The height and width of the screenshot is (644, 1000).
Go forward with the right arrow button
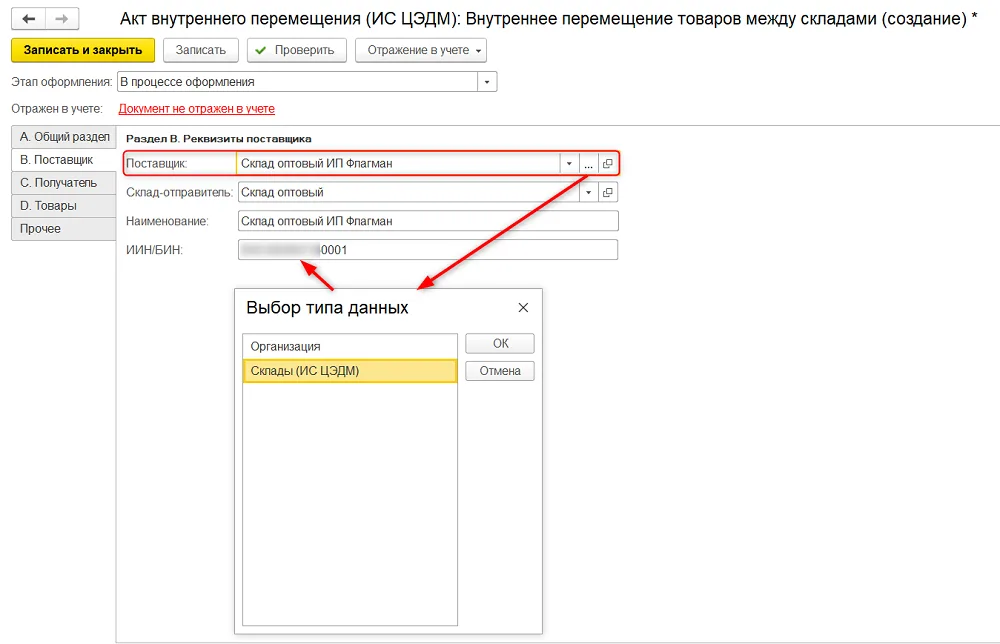click(x=62, y=19)
